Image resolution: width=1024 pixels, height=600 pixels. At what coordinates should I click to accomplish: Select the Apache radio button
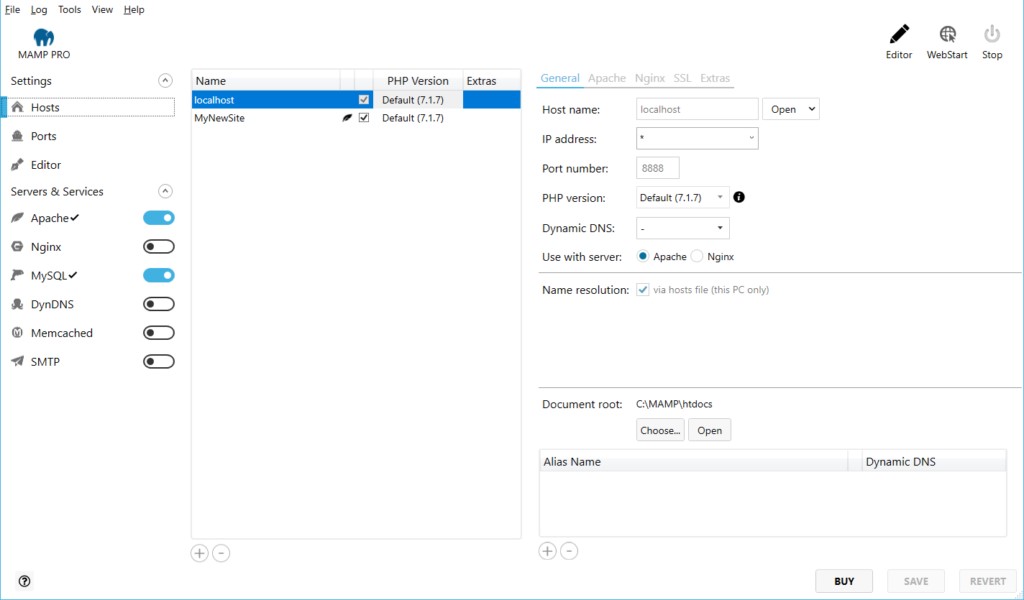643,257
